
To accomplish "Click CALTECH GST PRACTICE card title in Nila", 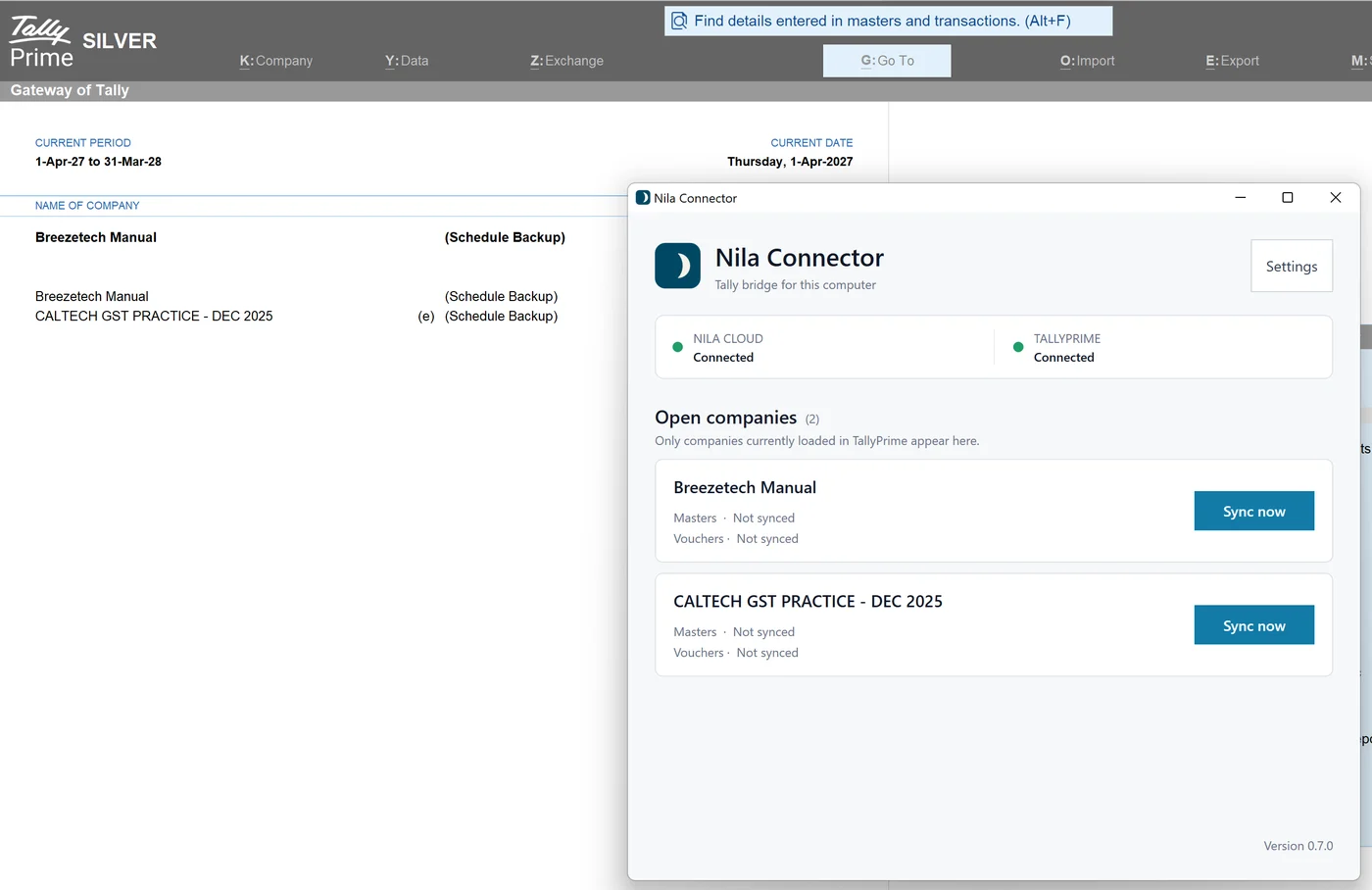I will point(808,602).
